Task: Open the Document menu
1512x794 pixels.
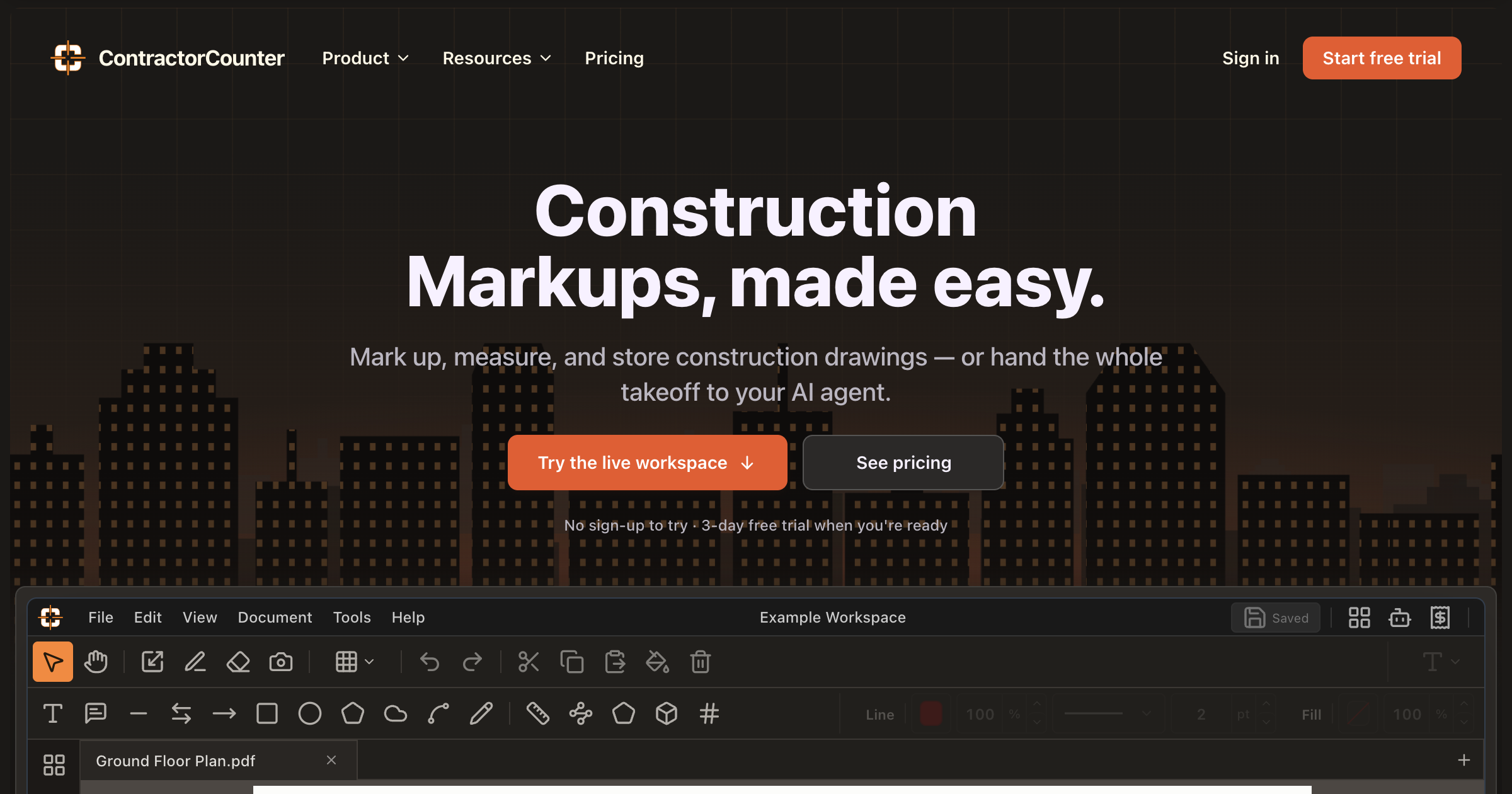Action: (275, 618)
